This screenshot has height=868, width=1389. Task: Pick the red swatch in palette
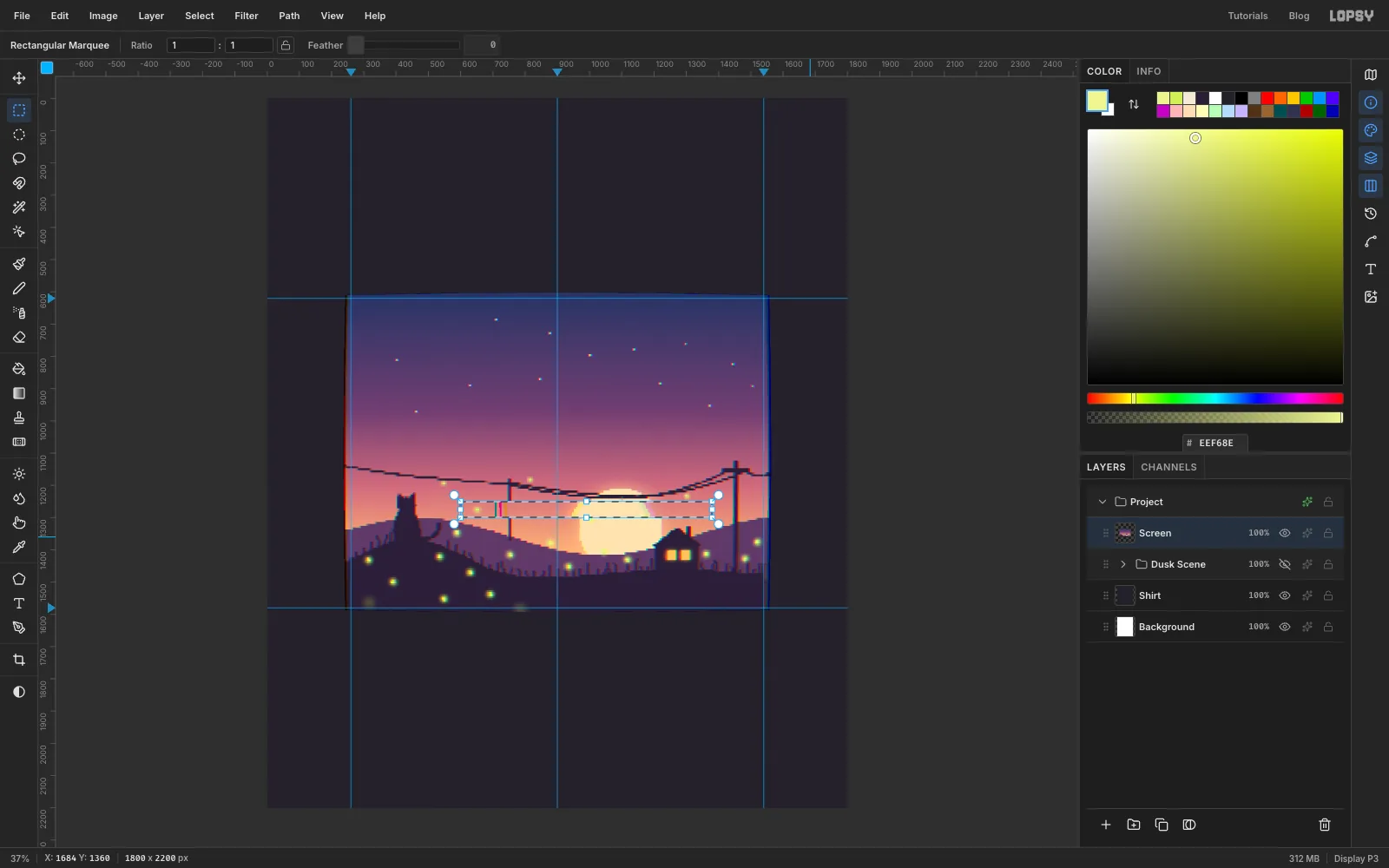[1267, 98]
